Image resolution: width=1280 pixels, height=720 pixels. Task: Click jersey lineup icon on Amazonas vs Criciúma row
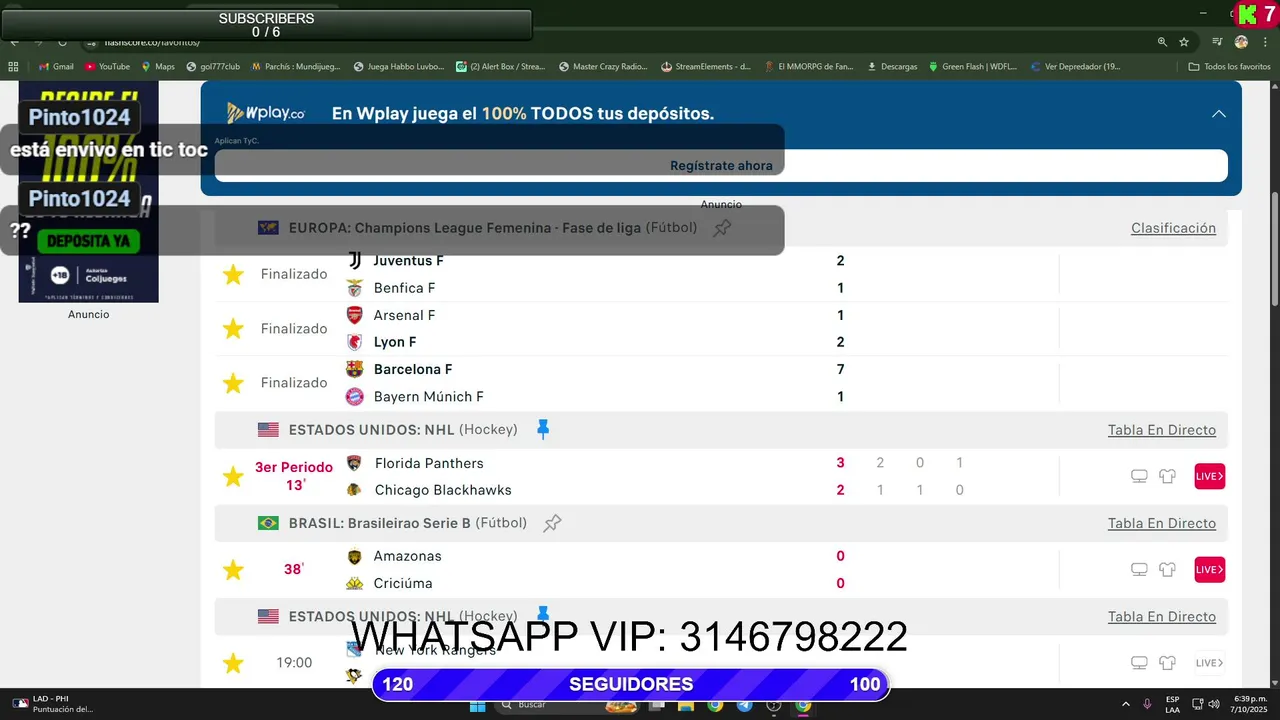(1167, 570)
